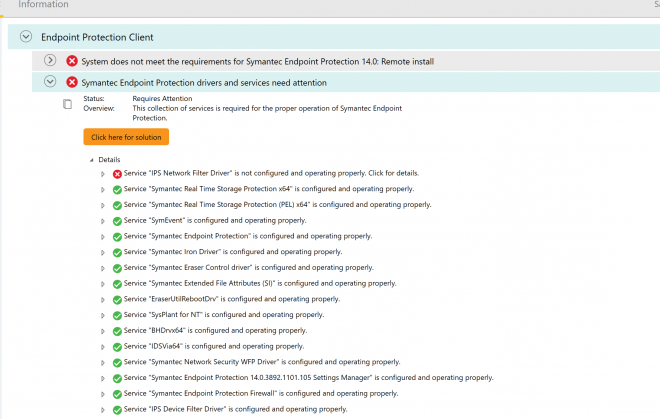Click green check icon for Extended File Attributes (SI)
The image size is (660, 419).
[117, 284]
